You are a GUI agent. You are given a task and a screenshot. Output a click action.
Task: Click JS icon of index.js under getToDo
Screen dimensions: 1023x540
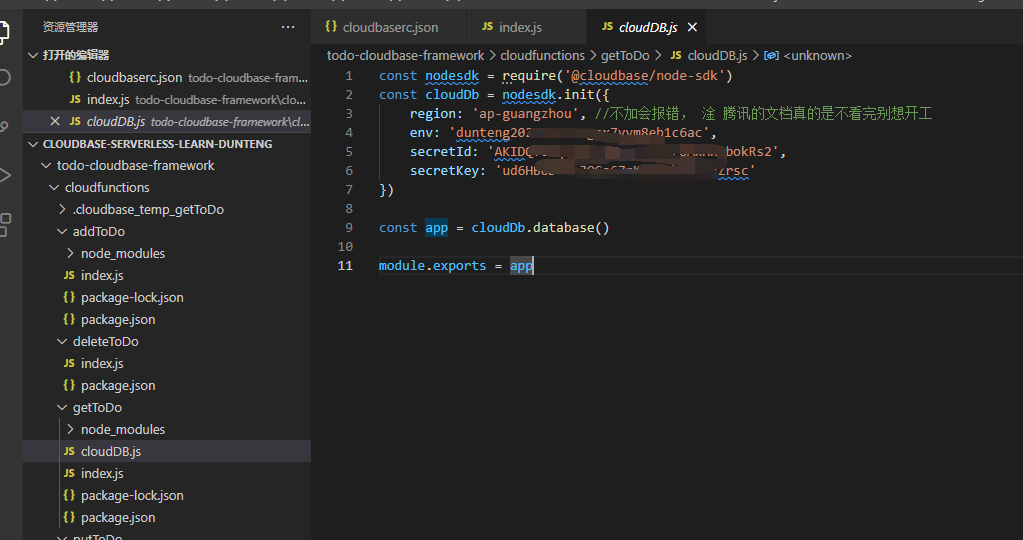coord(69,473)
